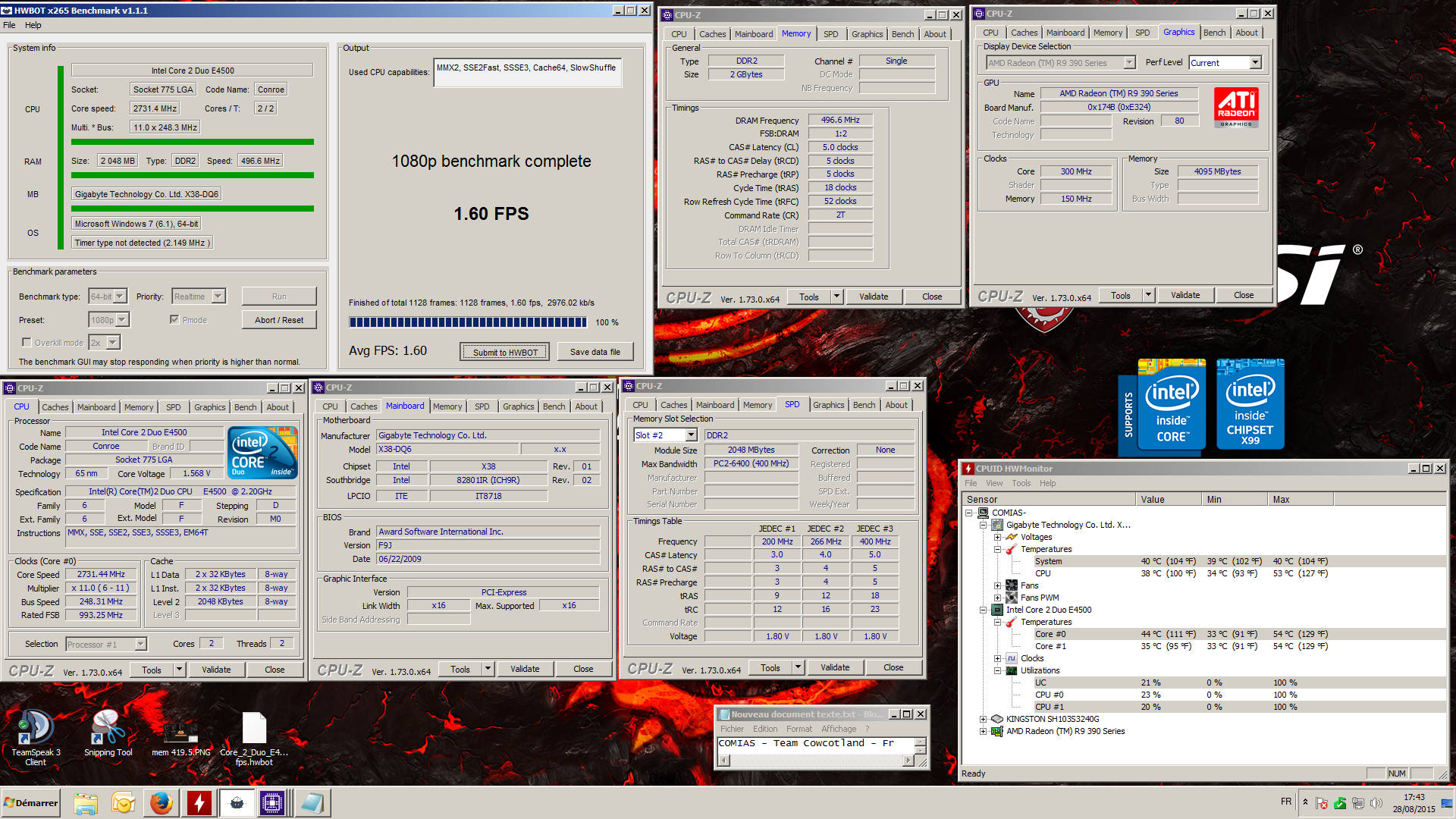Expand the KINGSTON SH103S3240G node
The width and height of the screenshot is (1456, 819).
click(x=983, y=719)
